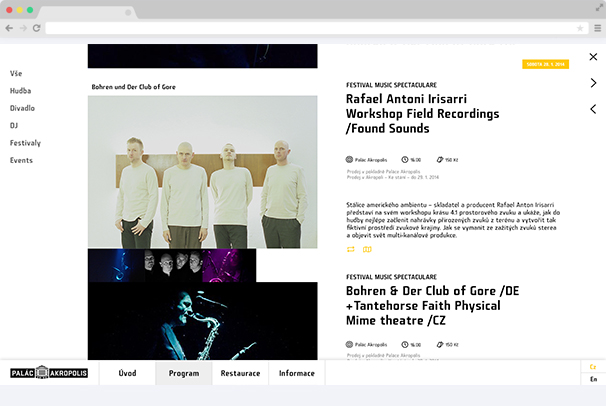Click the Palác Akropolis venue icon
This screenshot has height=406, width=606.
tap(350, 159)
